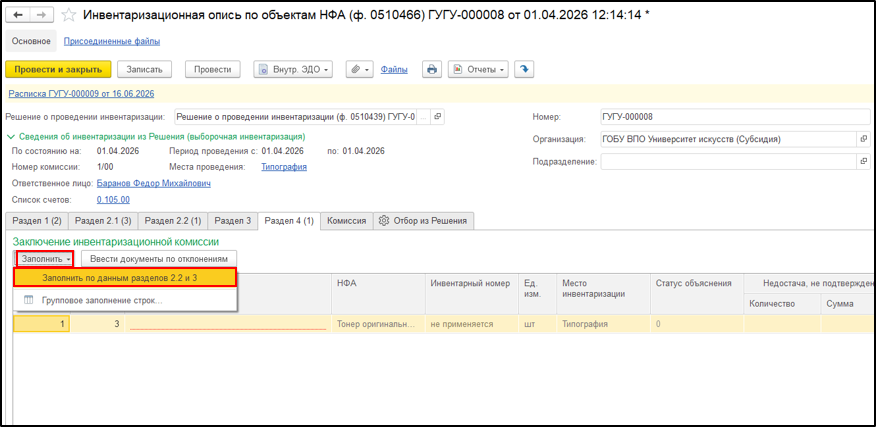876x427 pixels.
Task: Open the paperclip attachments dropdown
Action: (359, 69)
